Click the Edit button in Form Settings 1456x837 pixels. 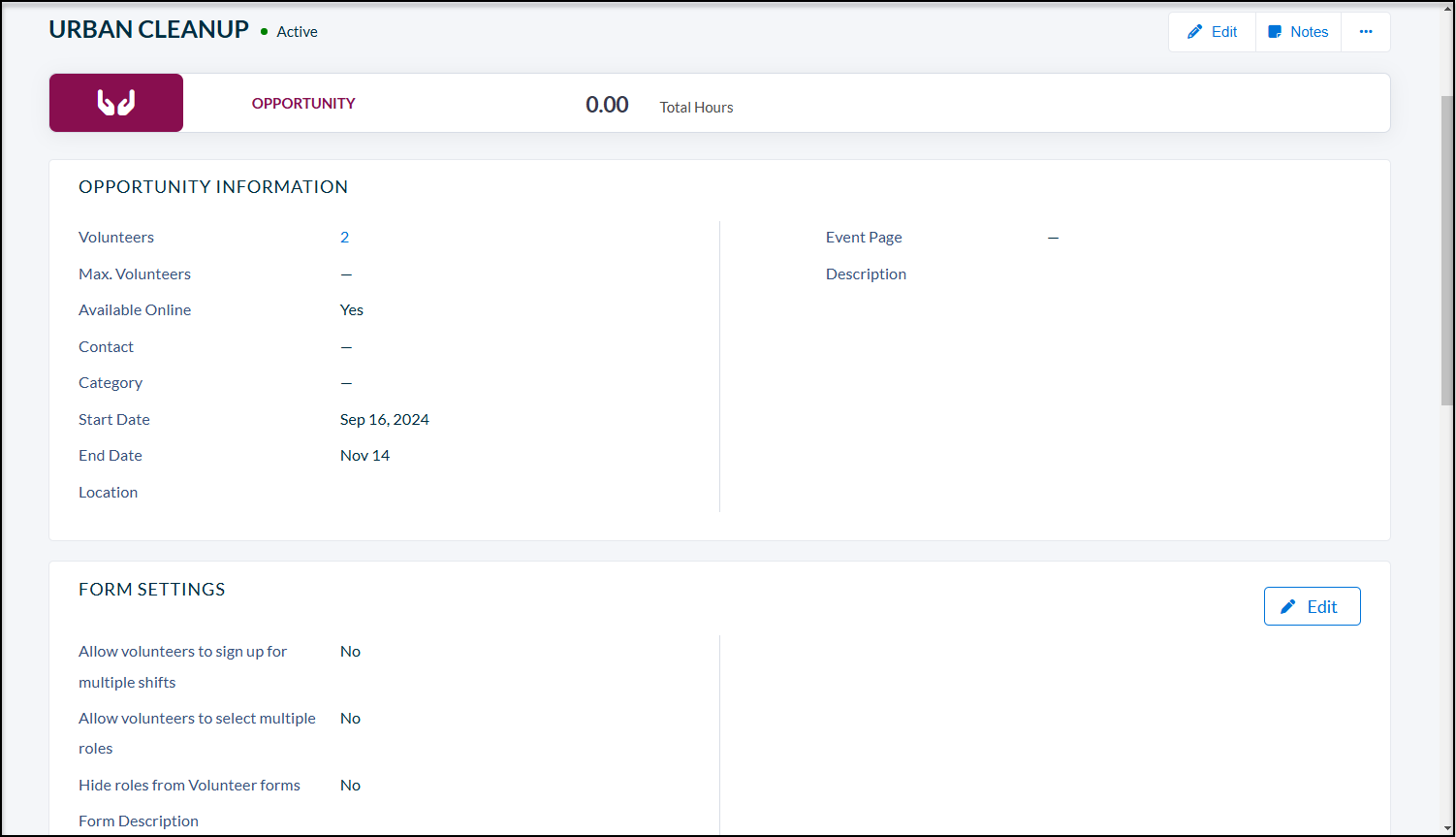coord(1312,606)
